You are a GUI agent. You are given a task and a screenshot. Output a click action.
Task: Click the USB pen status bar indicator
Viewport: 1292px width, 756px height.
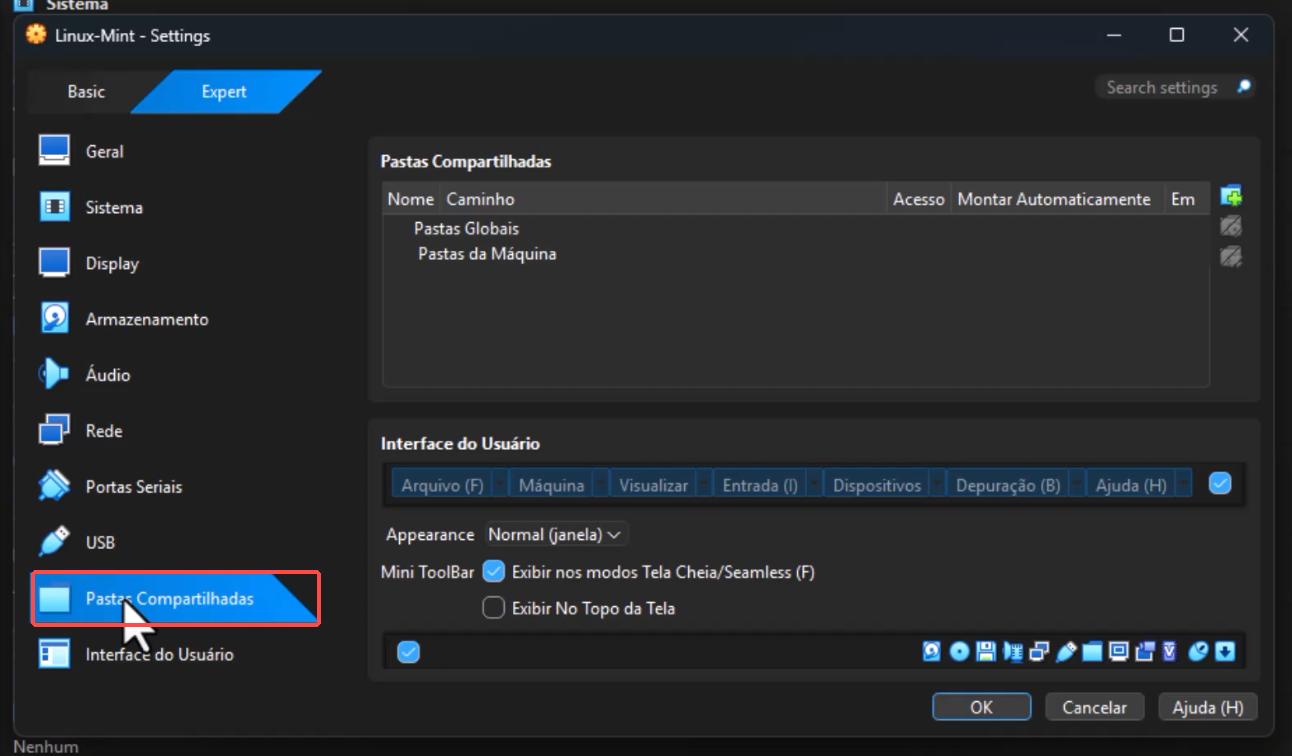tap(1066, 652)
